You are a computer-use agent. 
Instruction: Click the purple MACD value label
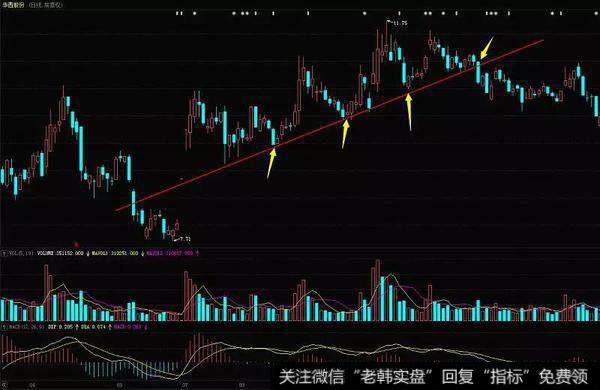pos(127,327)
